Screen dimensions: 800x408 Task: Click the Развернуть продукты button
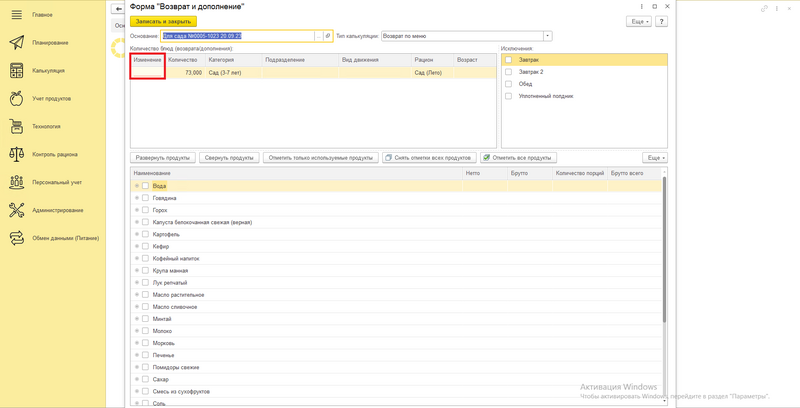coord(163,158)
